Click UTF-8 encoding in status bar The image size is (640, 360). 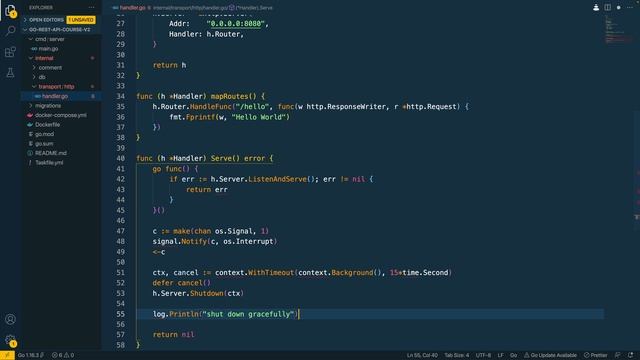coord(483,355)
